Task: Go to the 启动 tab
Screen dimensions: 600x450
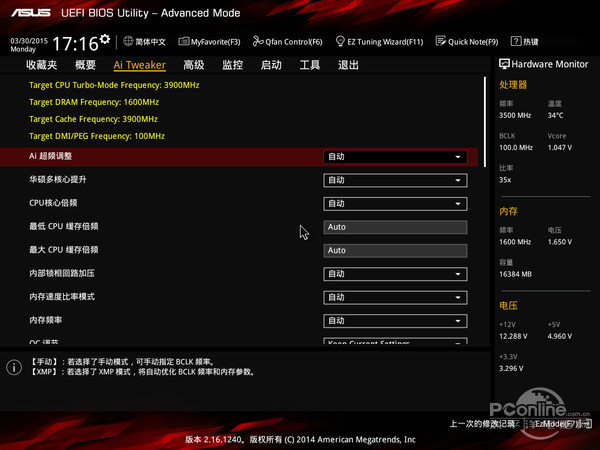Action: 271,65
